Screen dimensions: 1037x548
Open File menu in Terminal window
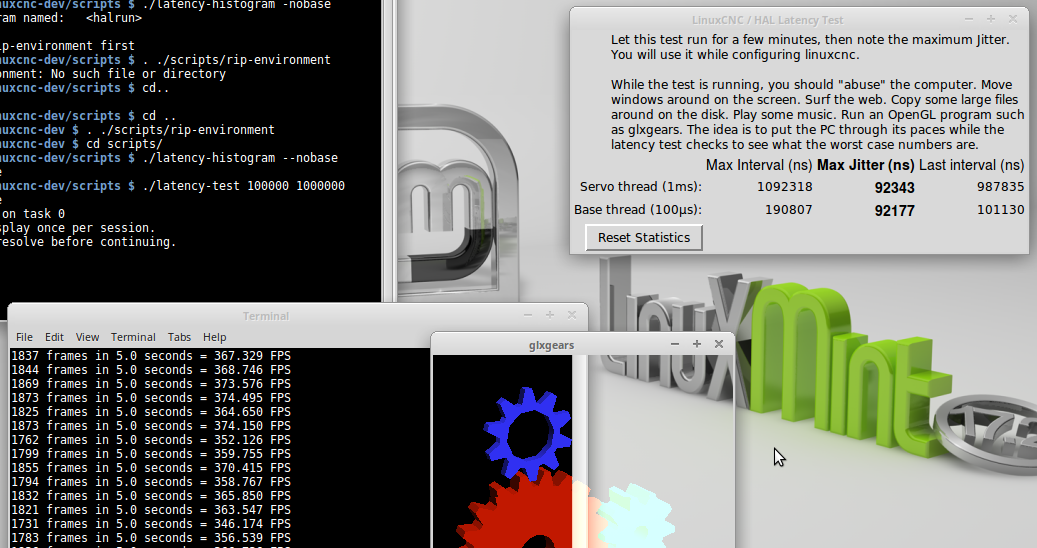(x=24, y=337)
